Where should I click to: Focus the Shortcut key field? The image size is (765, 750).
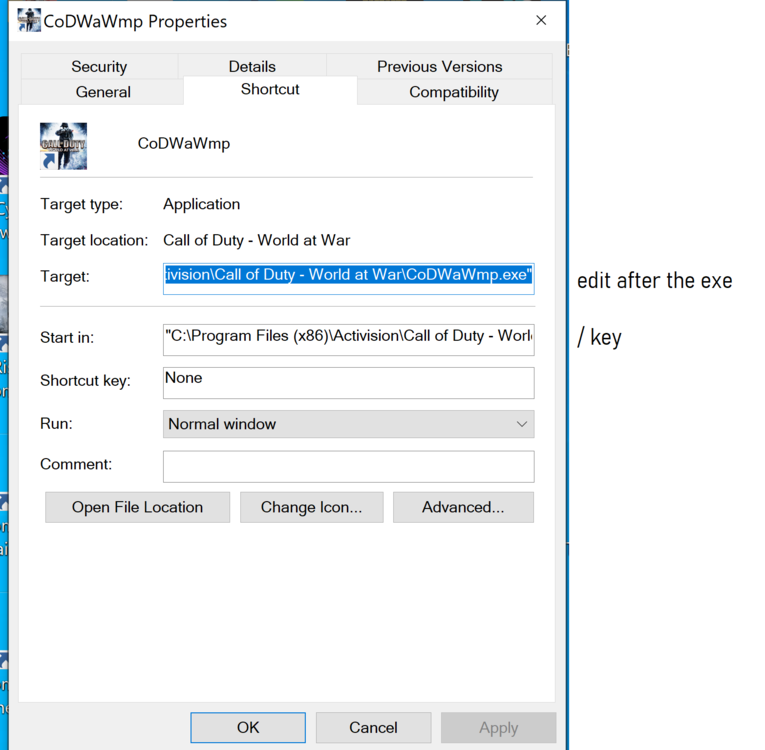pos(348,381)
